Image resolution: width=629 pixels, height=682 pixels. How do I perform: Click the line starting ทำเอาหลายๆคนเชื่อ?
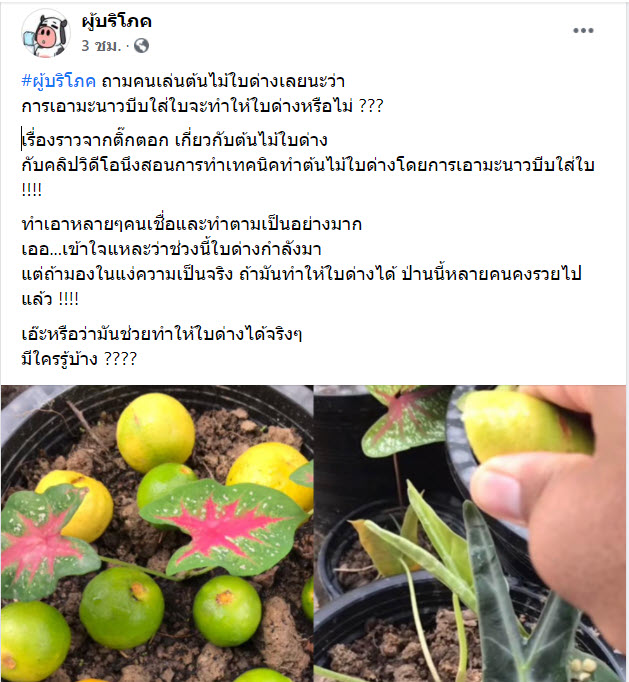tap(192, 224)
